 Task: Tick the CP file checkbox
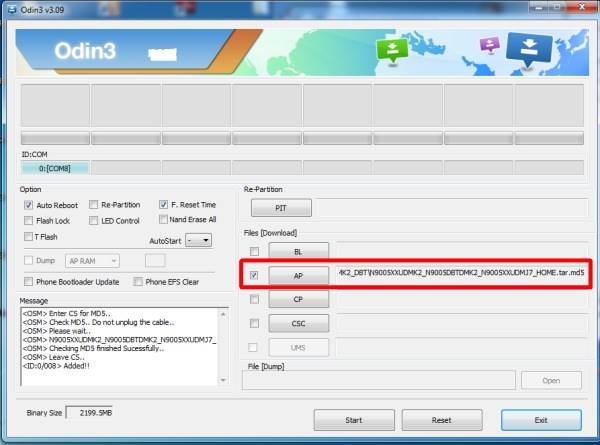(254, 299)
